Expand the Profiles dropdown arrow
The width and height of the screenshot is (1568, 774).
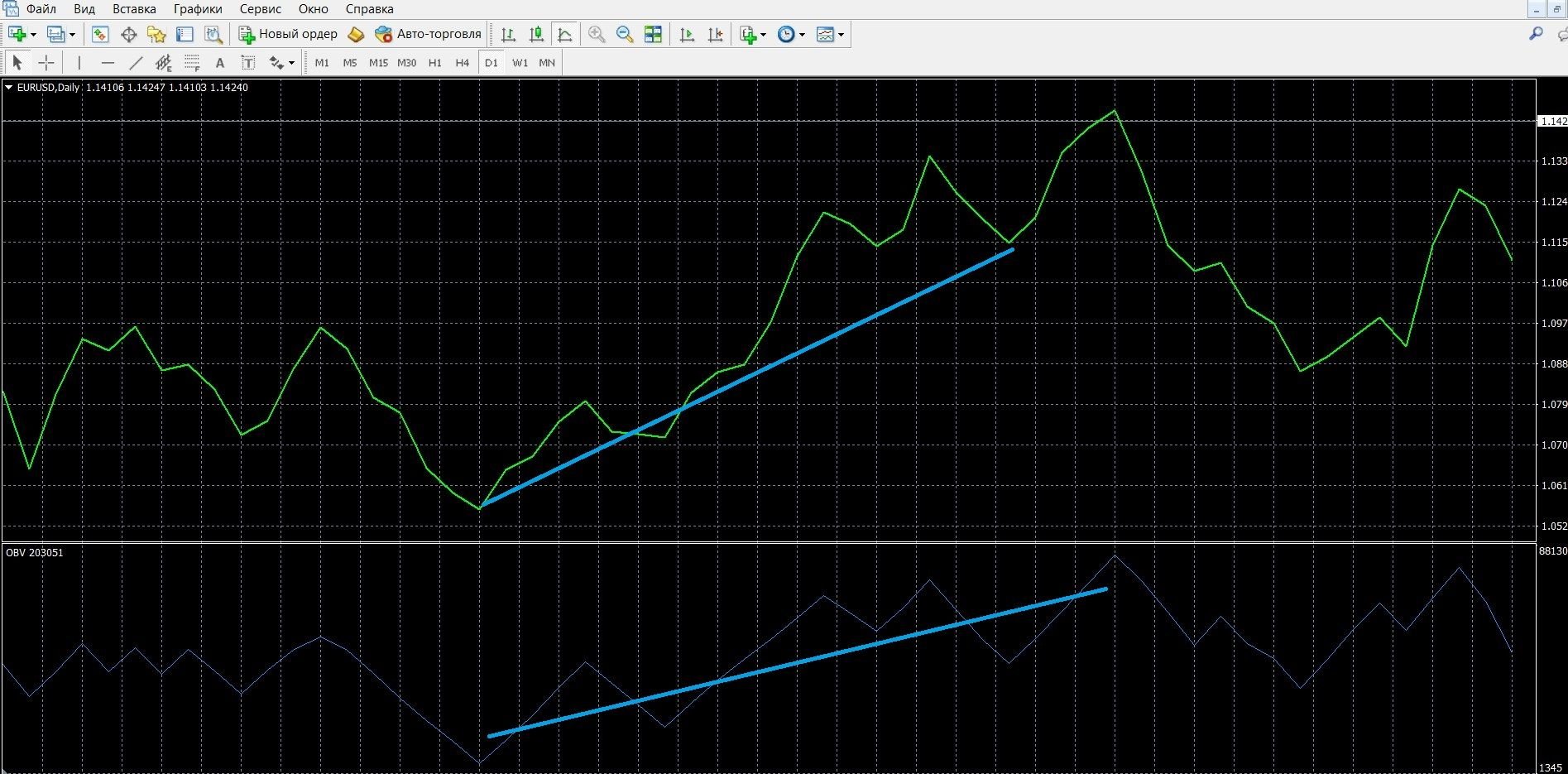tap(72, 35)
